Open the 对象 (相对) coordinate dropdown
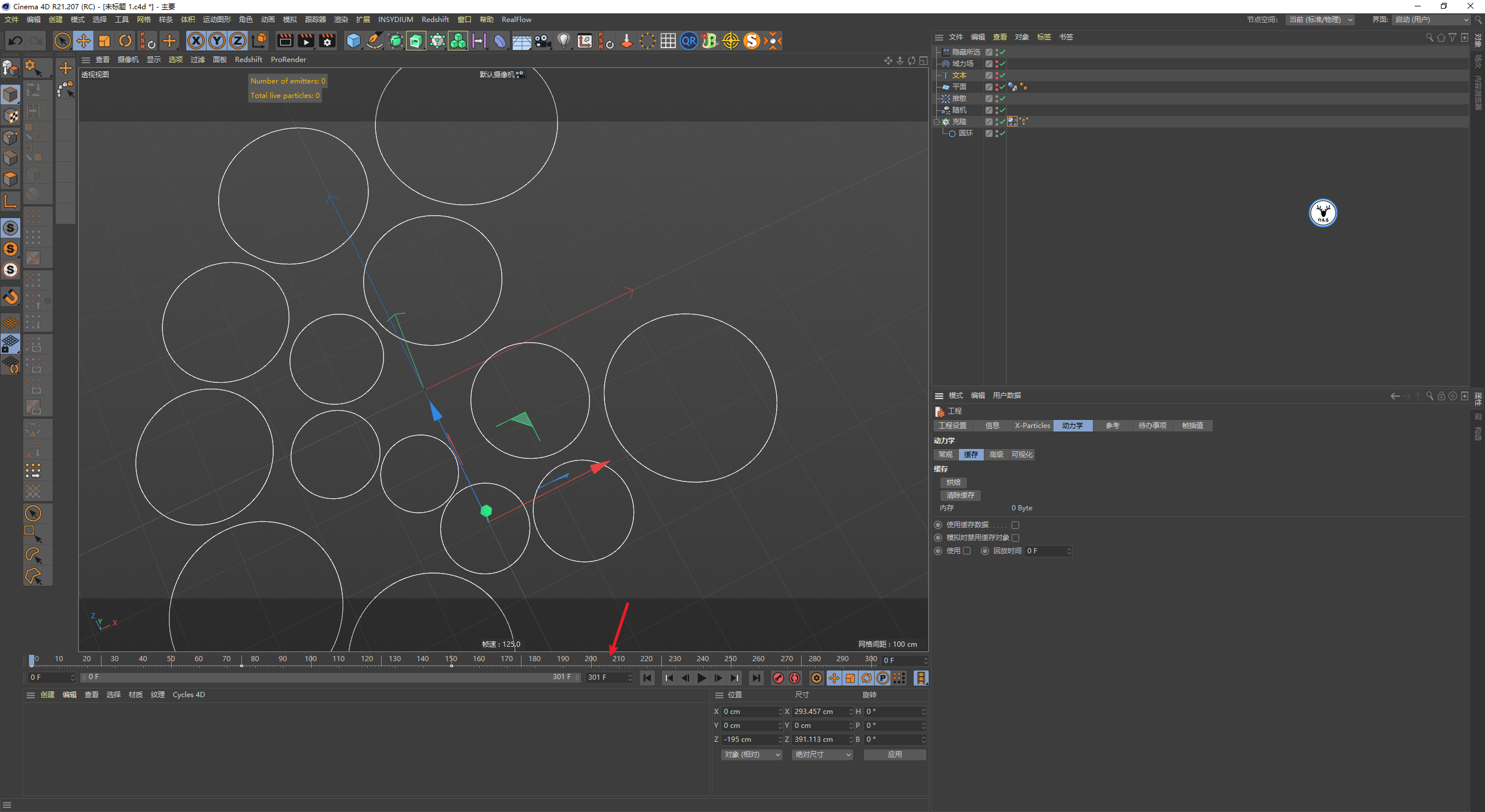The image size is (1485, 812). [x=752, y=755]
